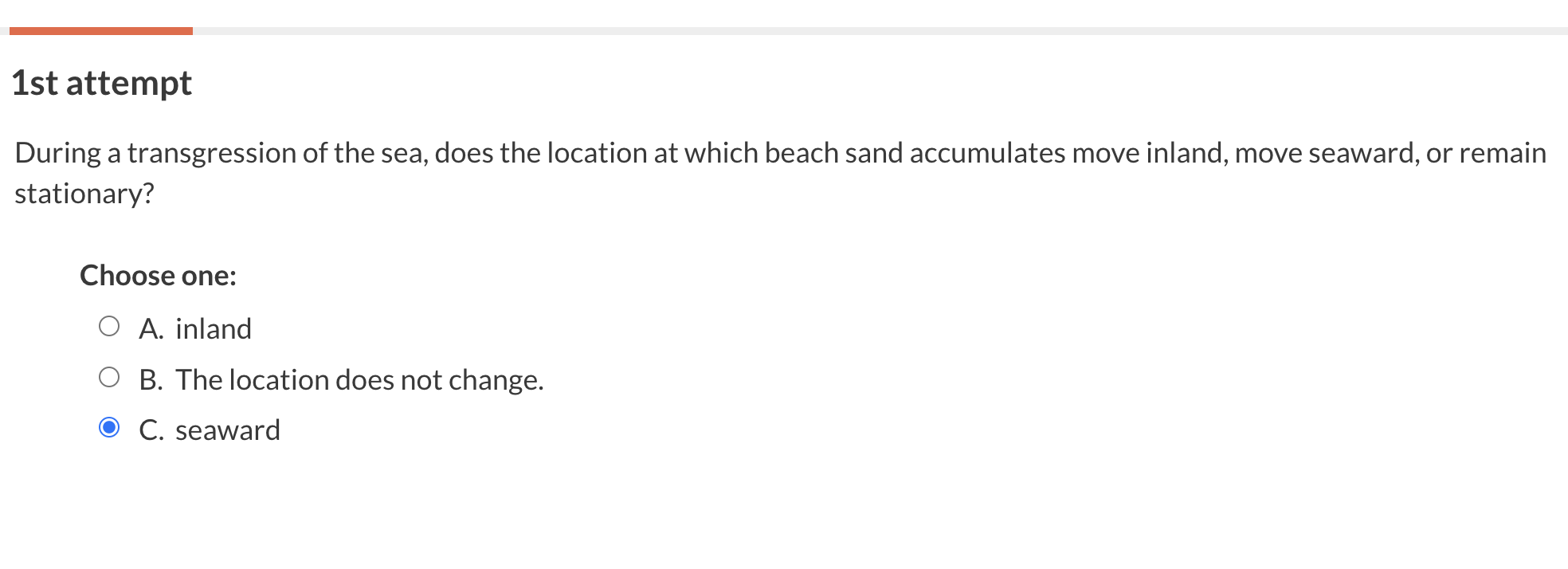The height and width of the screenshot is (569, 1568).
Task: Click the filled radio button beside option C
Action: (x=111, y=427)
